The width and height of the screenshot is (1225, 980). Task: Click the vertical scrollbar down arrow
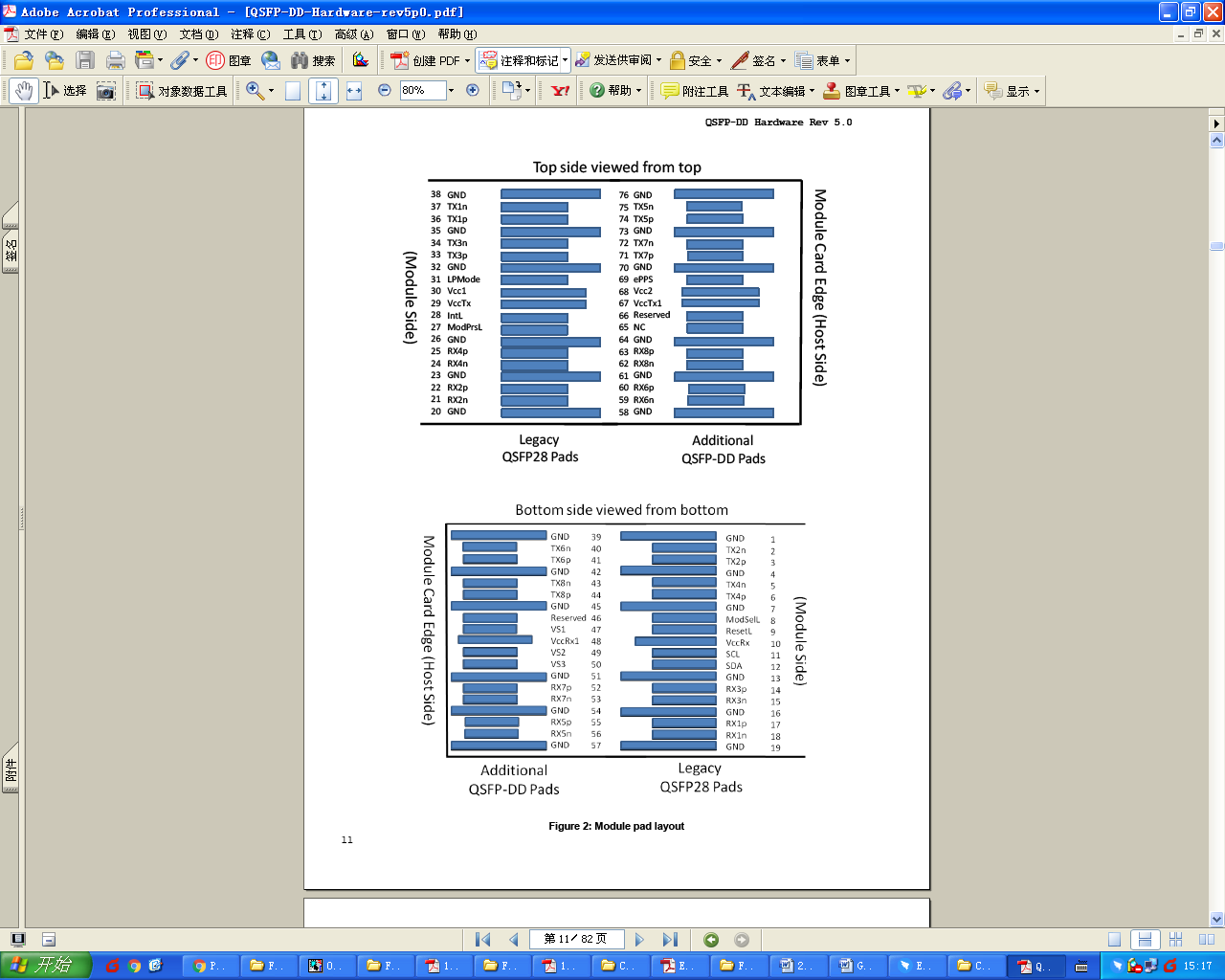pyautogui.click(x=1216, y=920)
